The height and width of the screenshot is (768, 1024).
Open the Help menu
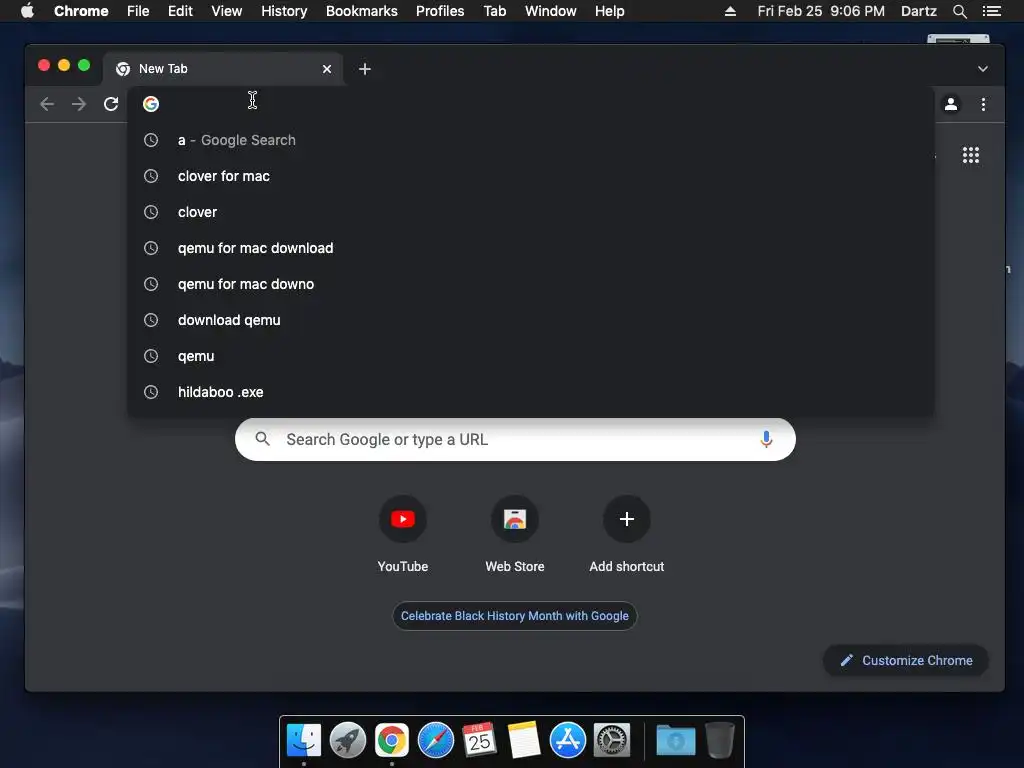click(x=609, y=11)
